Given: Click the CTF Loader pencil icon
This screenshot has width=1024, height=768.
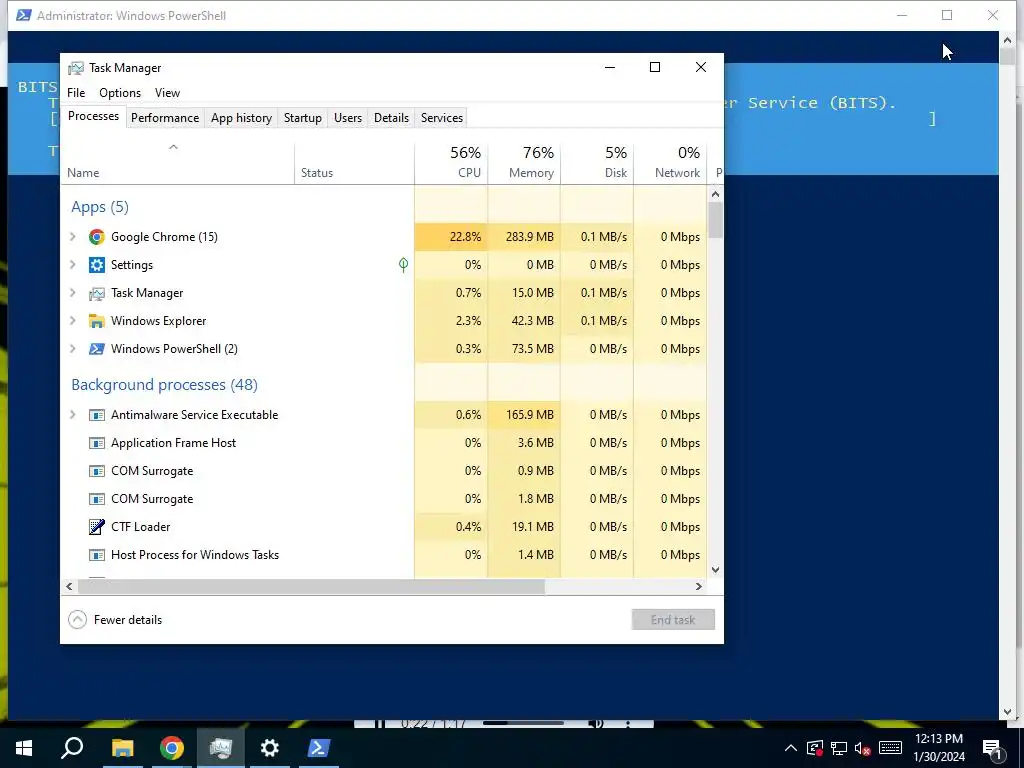Looking at the screenshot, I should [97, 527].
